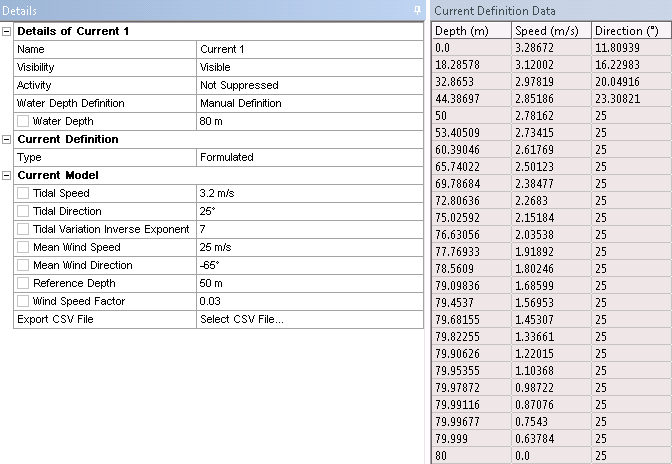Toggle the Mean Wind Speed checkbox
Viewport: 672px width, 464px height.
tap(23, 247)
